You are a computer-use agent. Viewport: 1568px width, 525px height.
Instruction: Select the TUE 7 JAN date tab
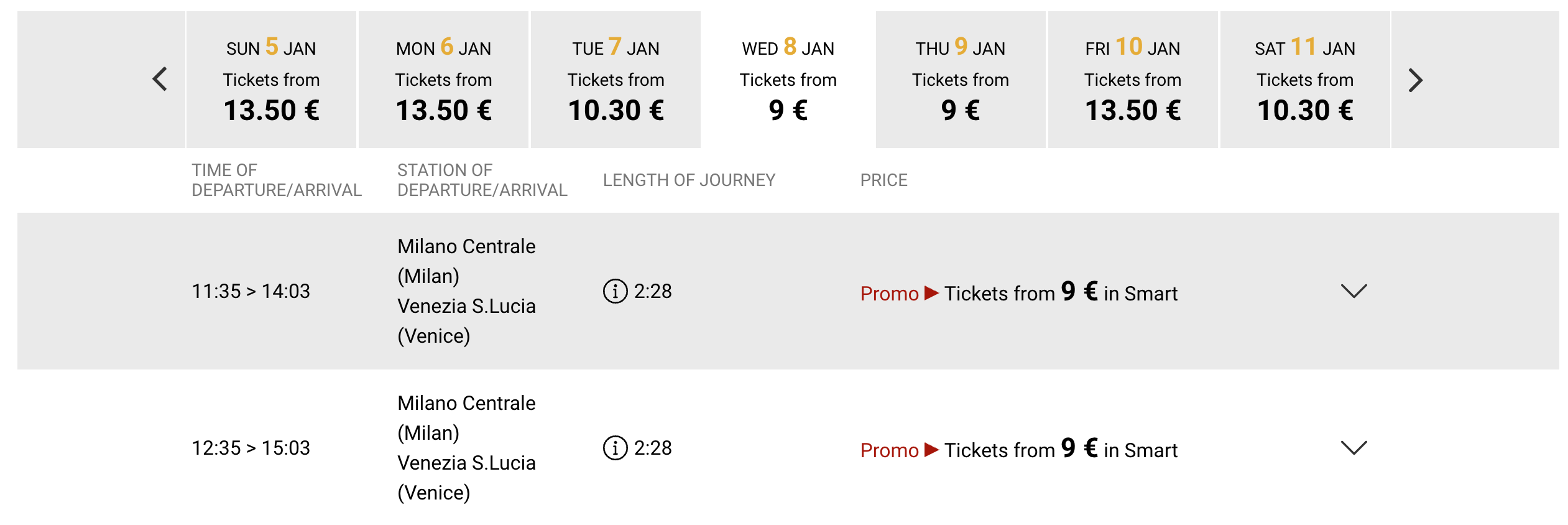click(616, 80)
